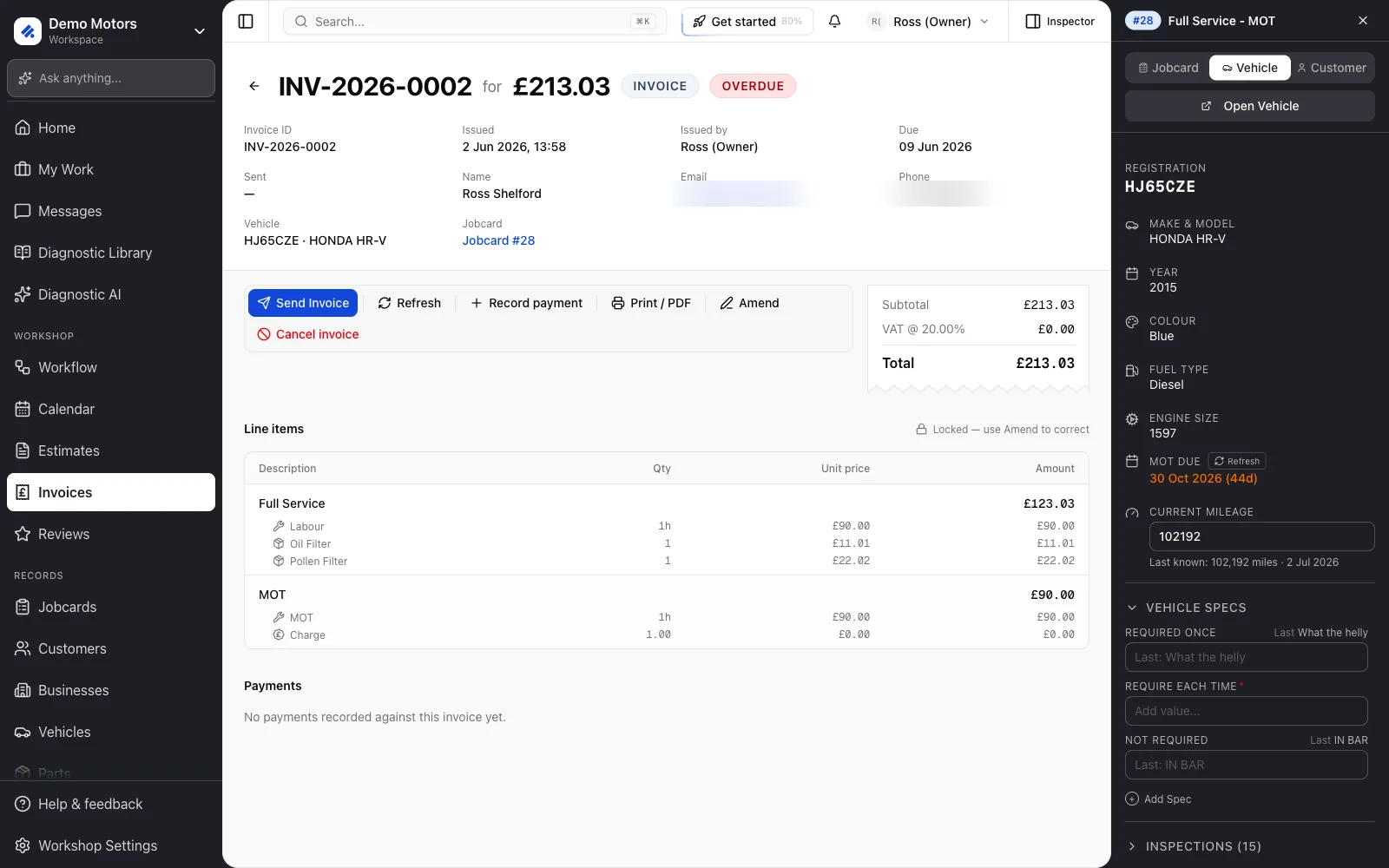Refresh the MOT due date
Viewport: 1389px width, 868px height.
(1237, 461)
